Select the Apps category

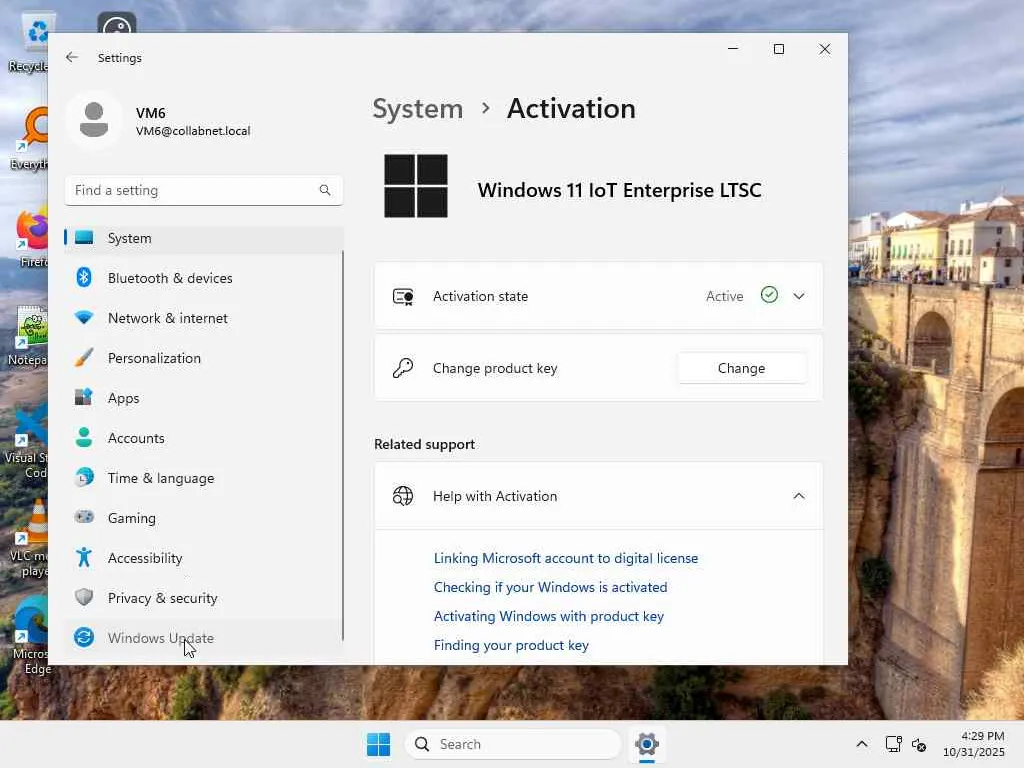(x=204, y=398)
